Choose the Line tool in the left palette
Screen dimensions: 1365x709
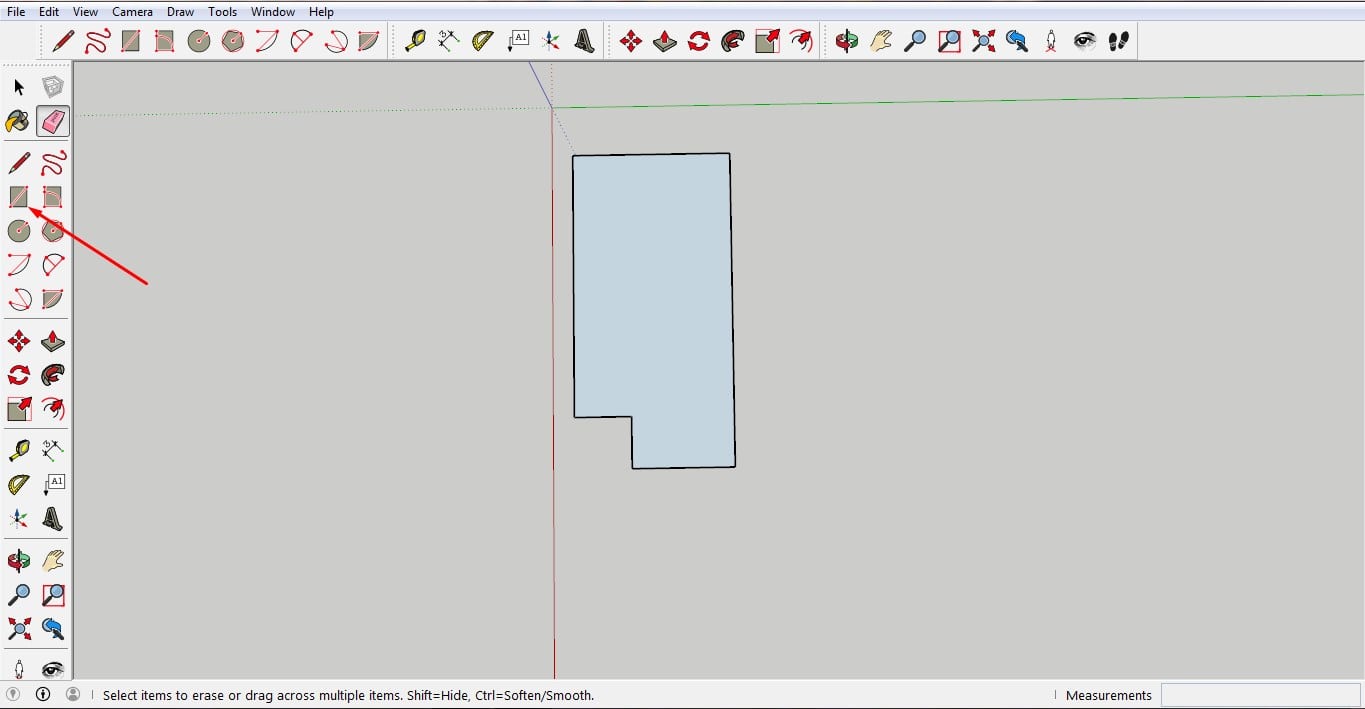tap(19, 163)
